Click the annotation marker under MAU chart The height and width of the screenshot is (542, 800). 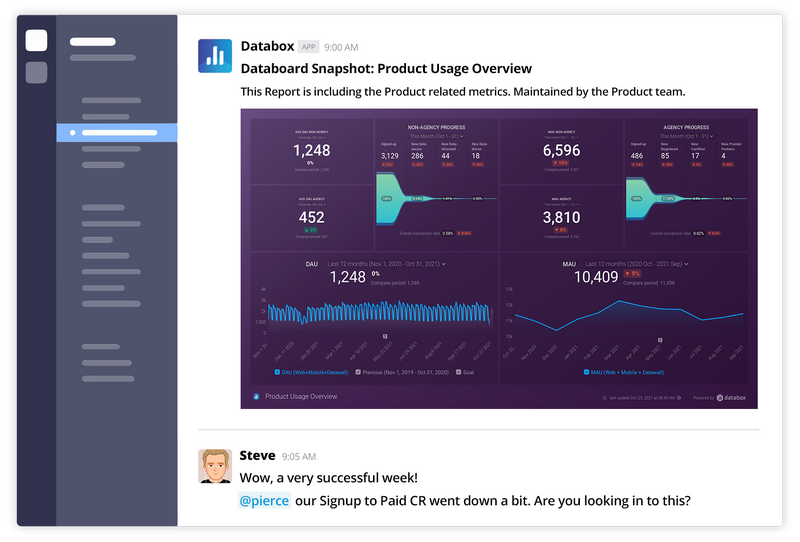coord(660,340)
